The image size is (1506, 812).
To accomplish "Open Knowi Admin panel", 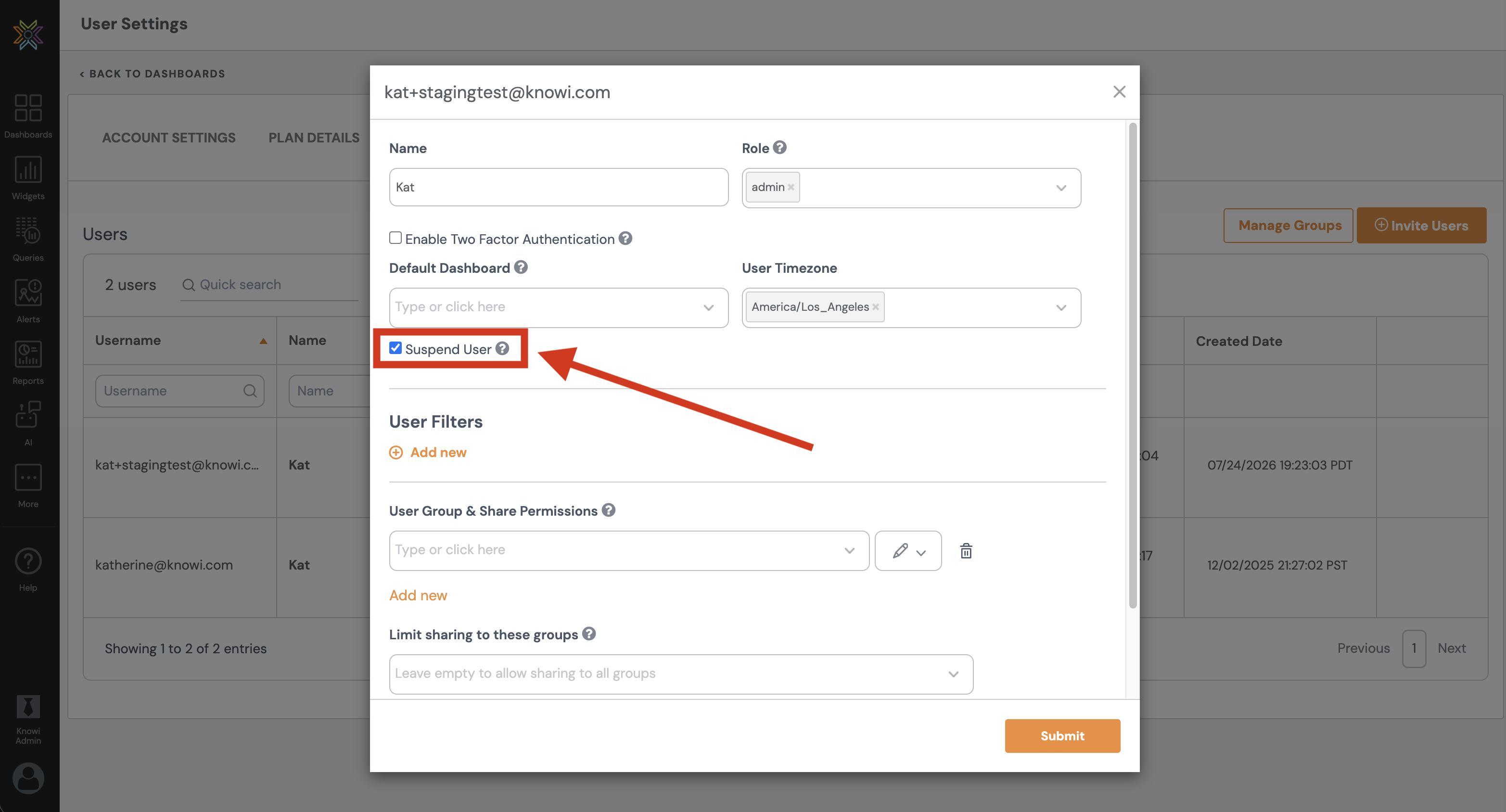I will (28, 720).
